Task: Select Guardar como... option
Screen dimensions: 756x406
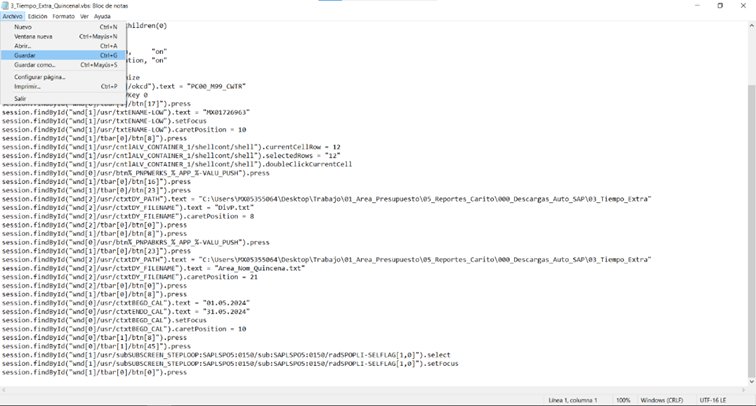Action: (35, 65)
